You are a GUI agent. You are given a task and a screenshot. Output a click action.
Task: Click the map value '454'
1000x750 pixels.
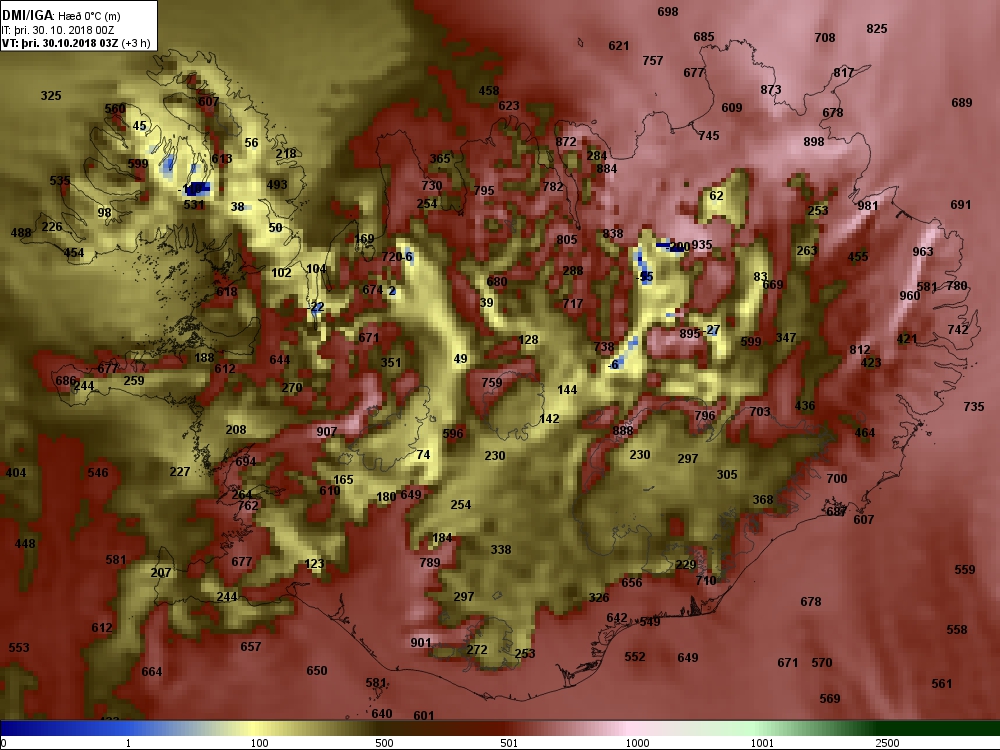(x=74, y=253)
